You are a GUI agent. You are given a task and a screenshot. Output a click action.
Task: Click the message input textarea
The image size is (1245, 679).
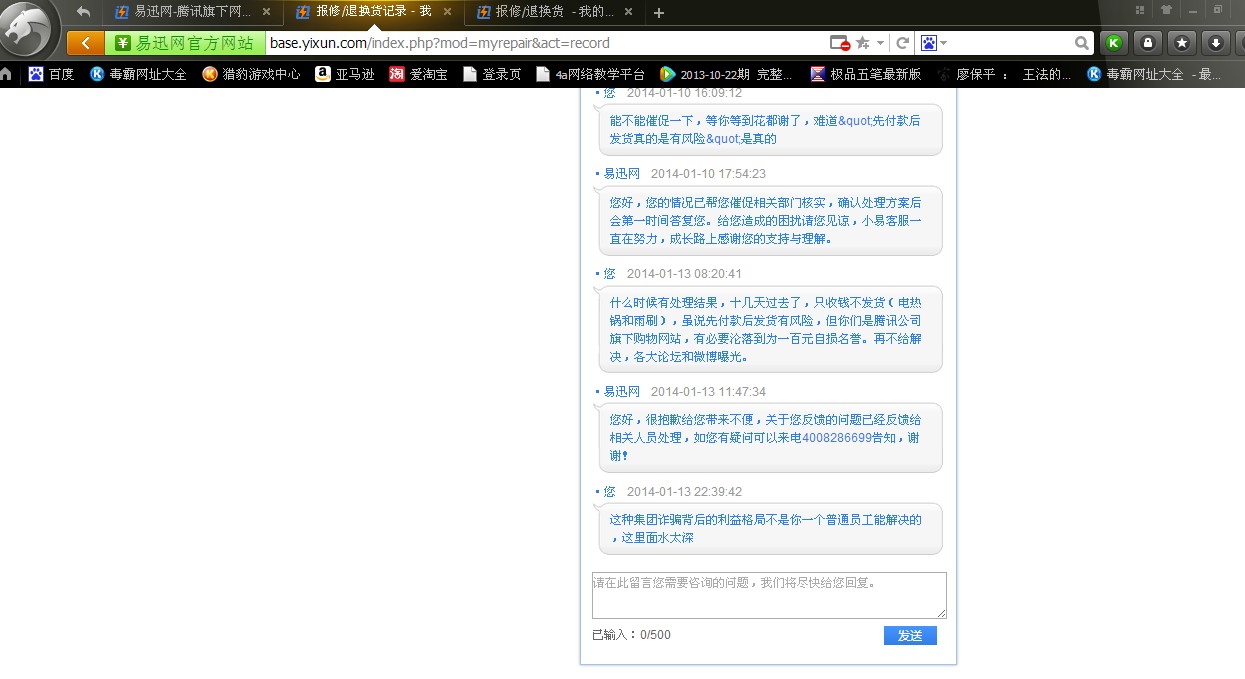768,595
